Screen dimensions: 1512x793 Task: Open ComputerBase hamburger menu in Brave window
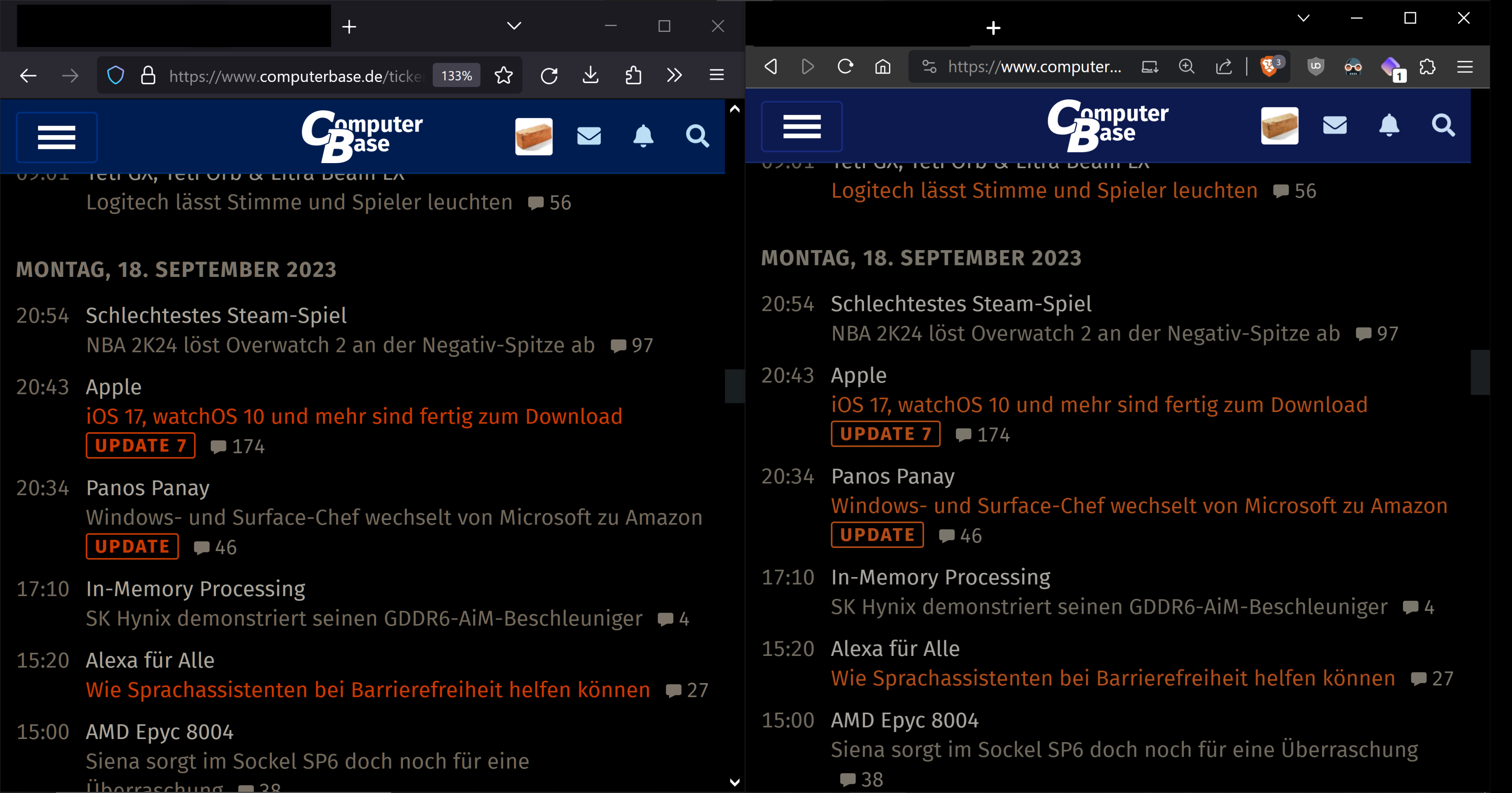tap(802, 126)
